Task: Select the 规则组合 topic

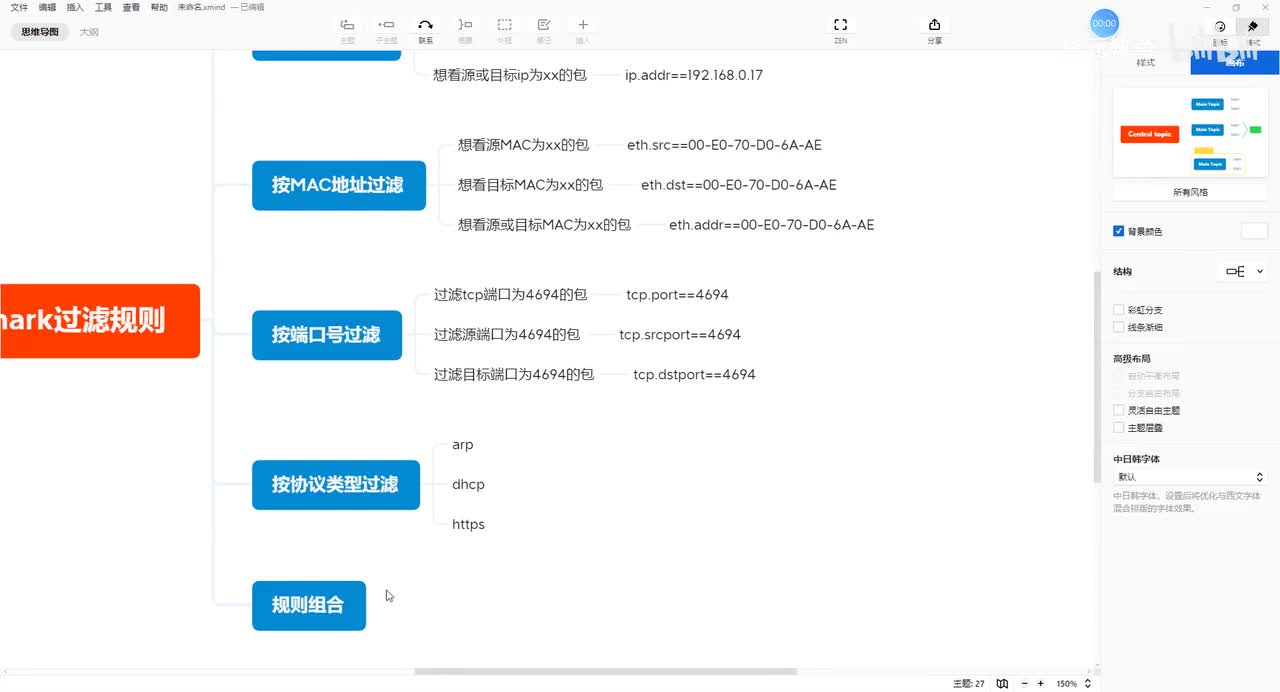Action: (x=309, y=605)
